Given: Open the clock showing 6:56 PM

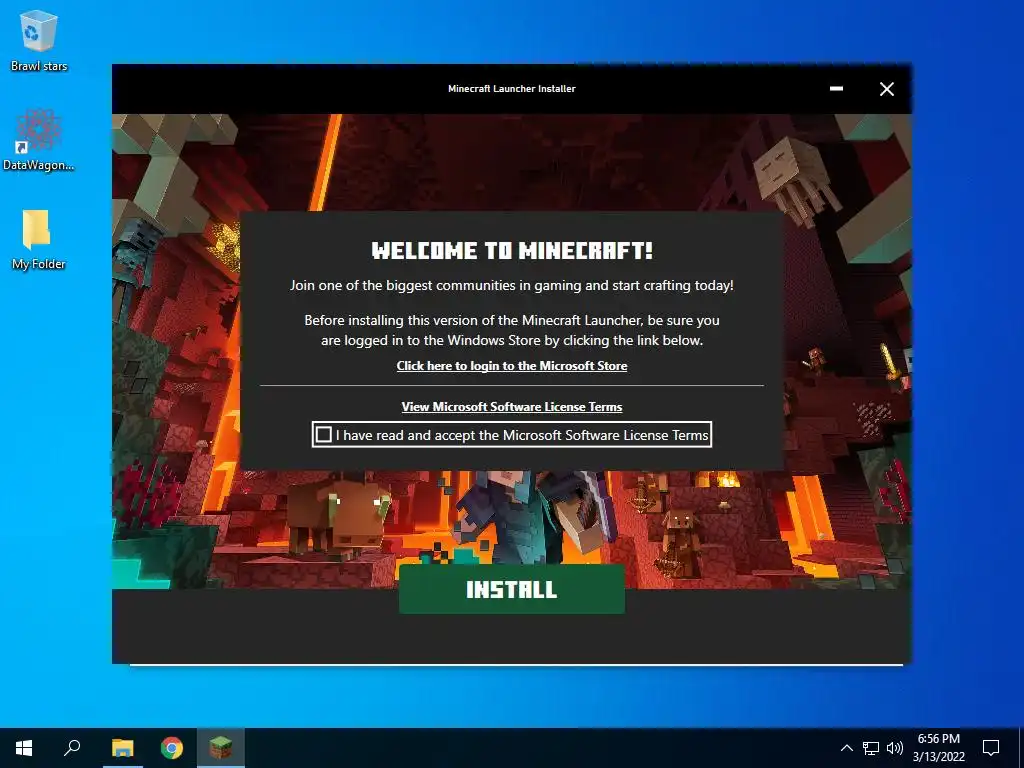Looking at the screenshot, I should click(938, 748).
